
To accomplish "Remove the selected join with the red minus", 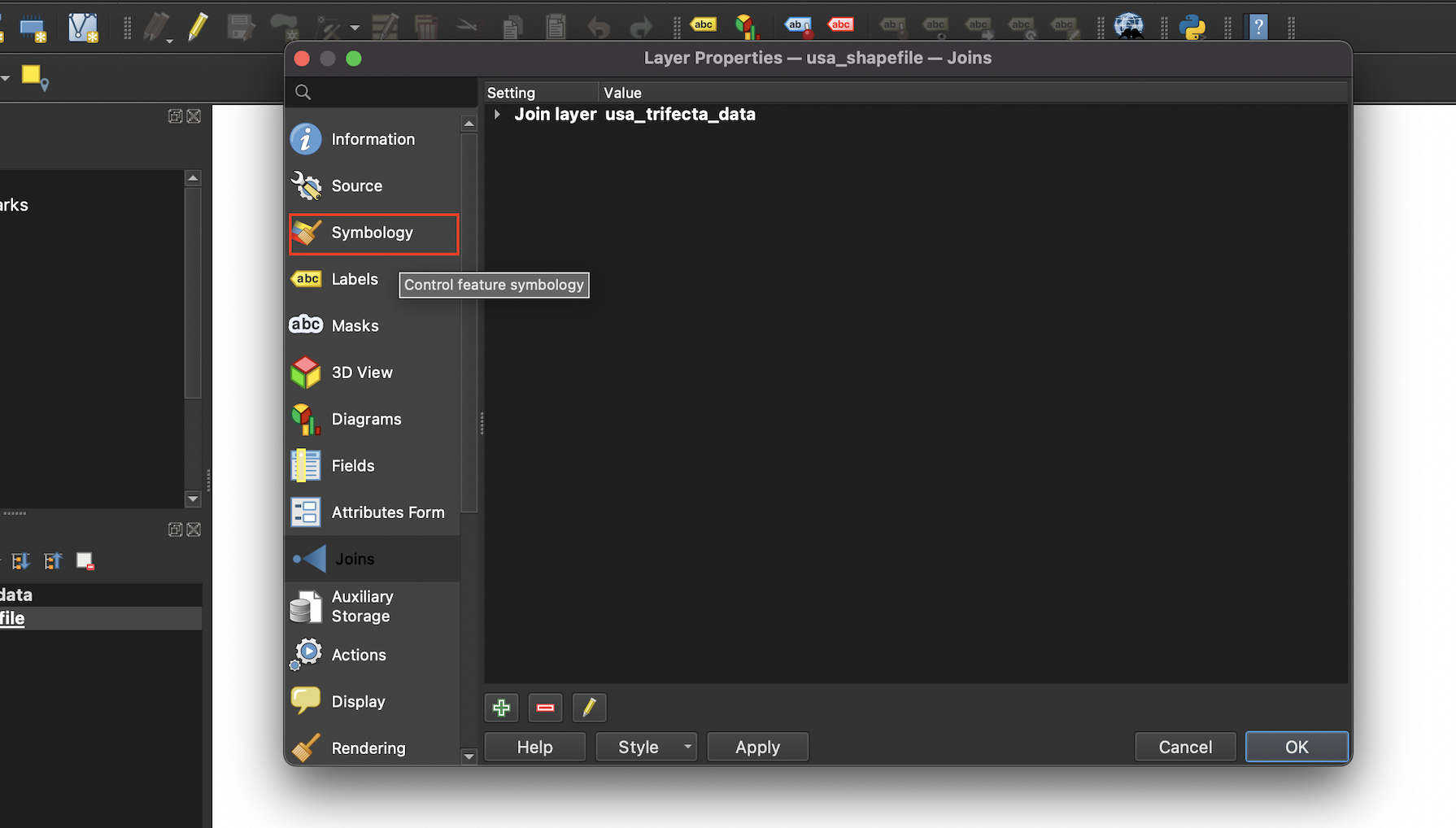I will (545, 708).
